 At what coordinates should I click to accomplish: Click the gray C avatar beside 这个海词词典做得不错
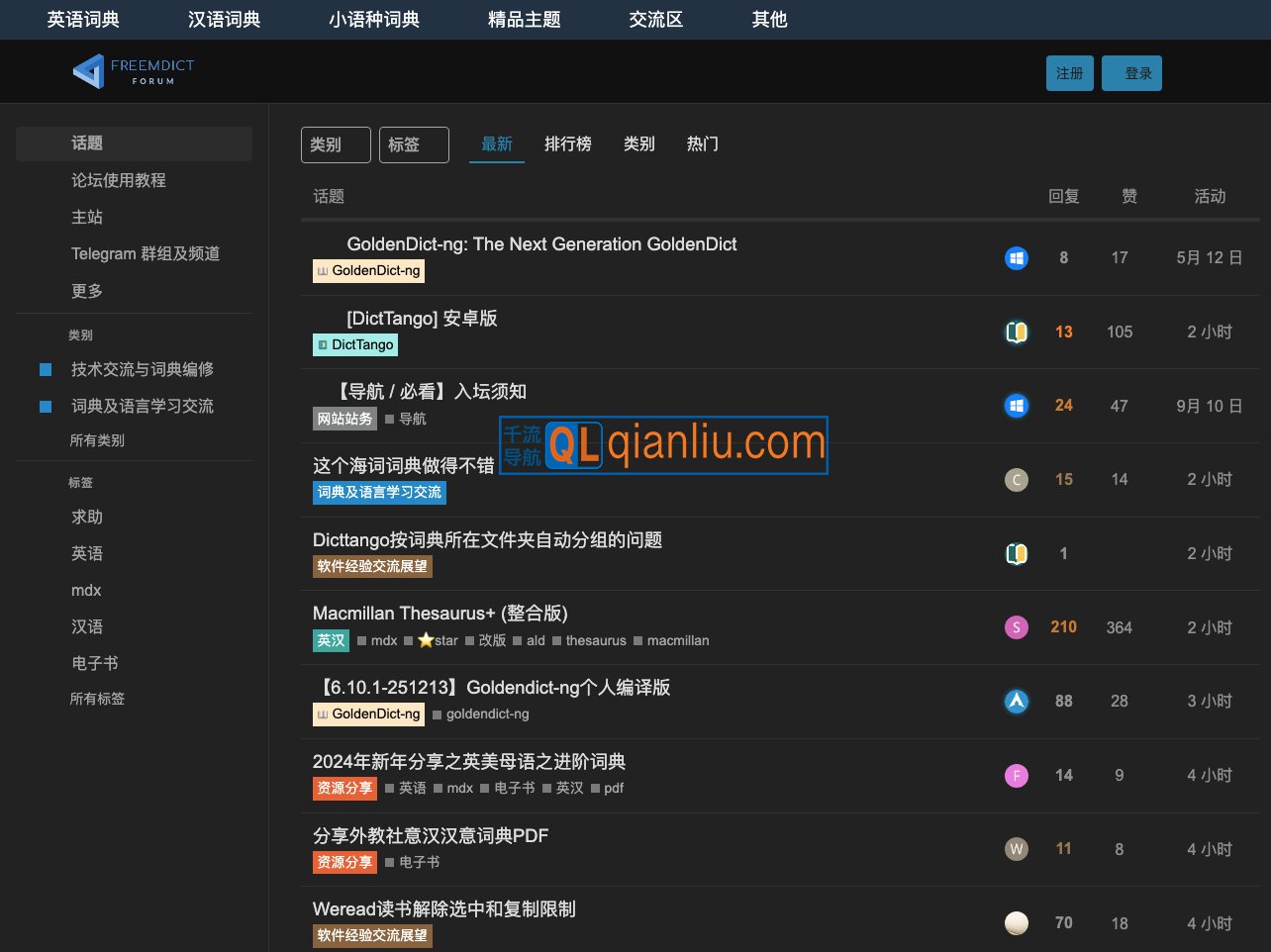click(1016, 479)
